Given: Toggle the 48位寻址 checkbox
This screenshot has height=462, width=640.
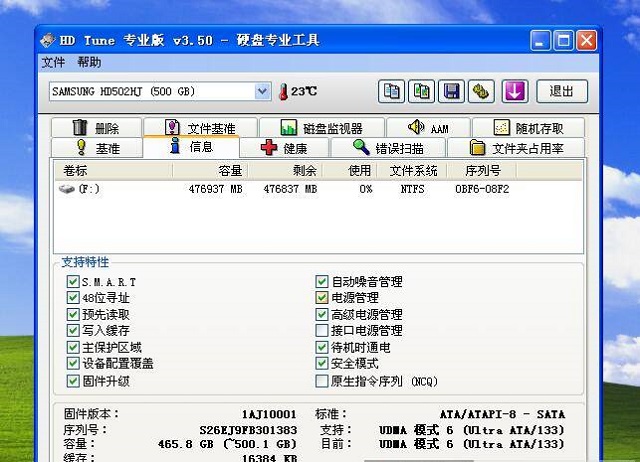Looking at the screenshot, I should [73, 298].
